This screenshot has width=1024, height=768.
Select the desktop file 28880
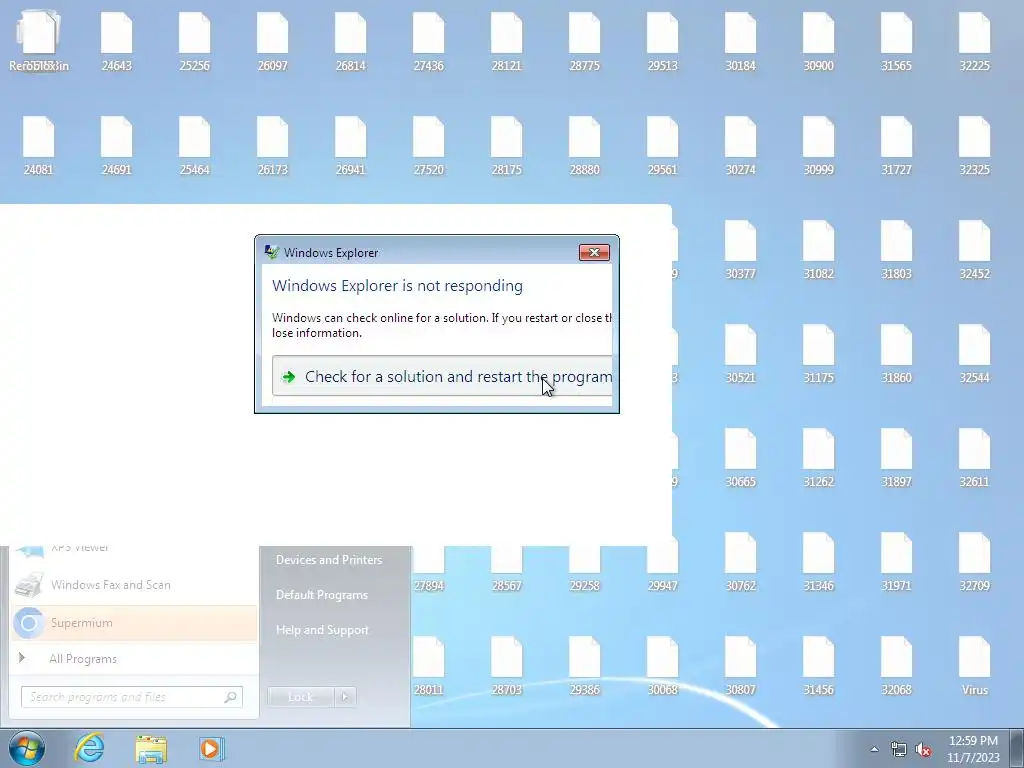(584, 146)
